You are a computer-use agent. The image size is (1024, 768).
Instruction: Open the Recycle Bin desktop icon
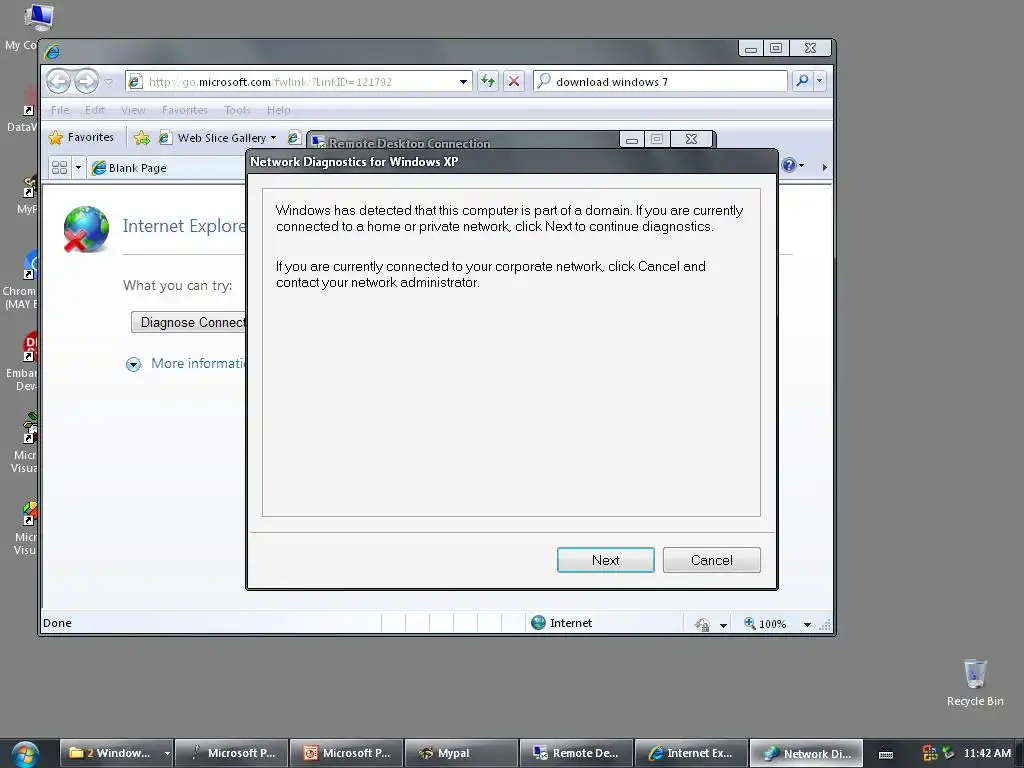coord(975,682)
